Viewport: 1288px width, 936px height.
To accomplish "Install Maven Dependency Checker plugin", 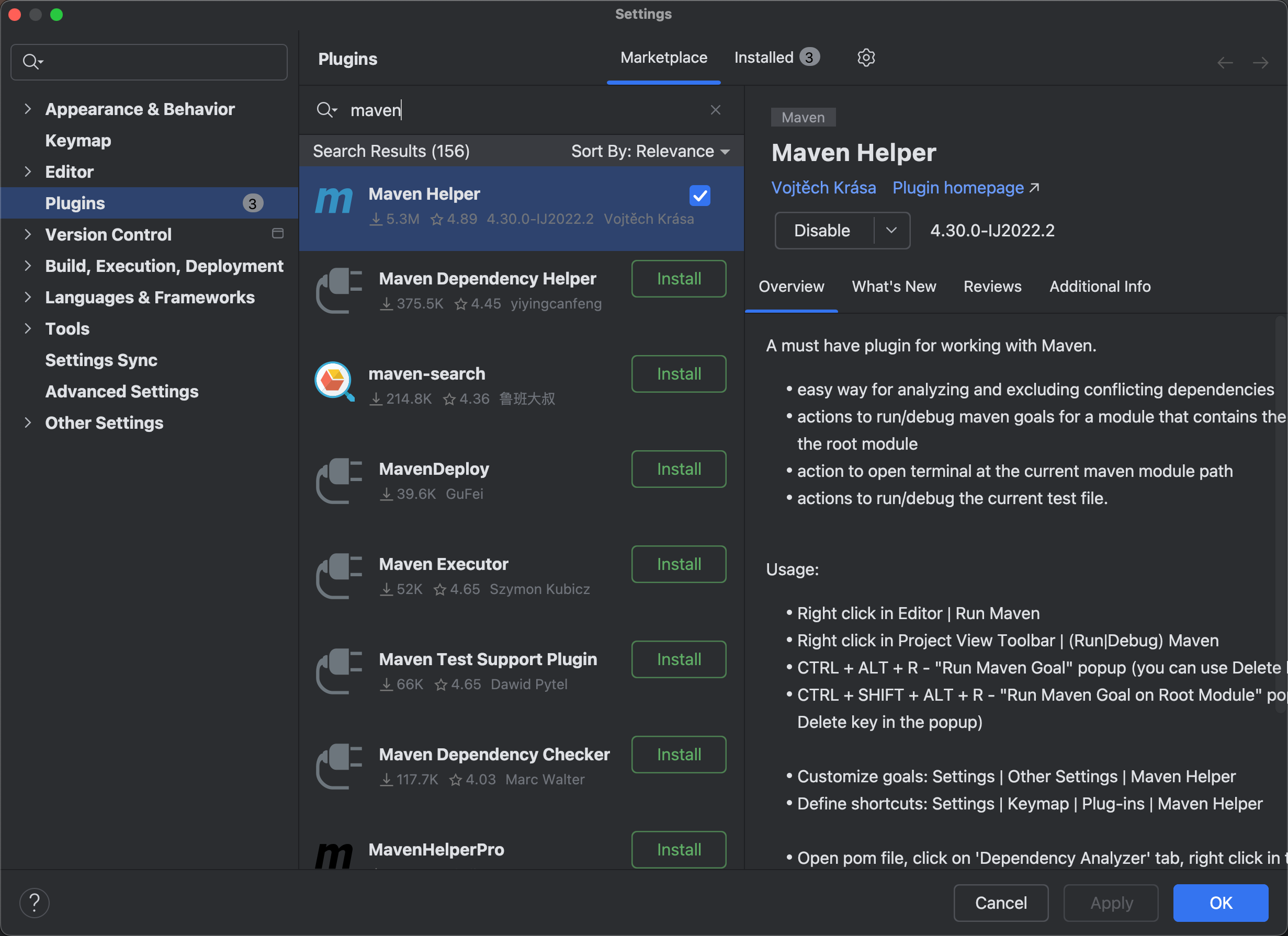I will 679,755.
